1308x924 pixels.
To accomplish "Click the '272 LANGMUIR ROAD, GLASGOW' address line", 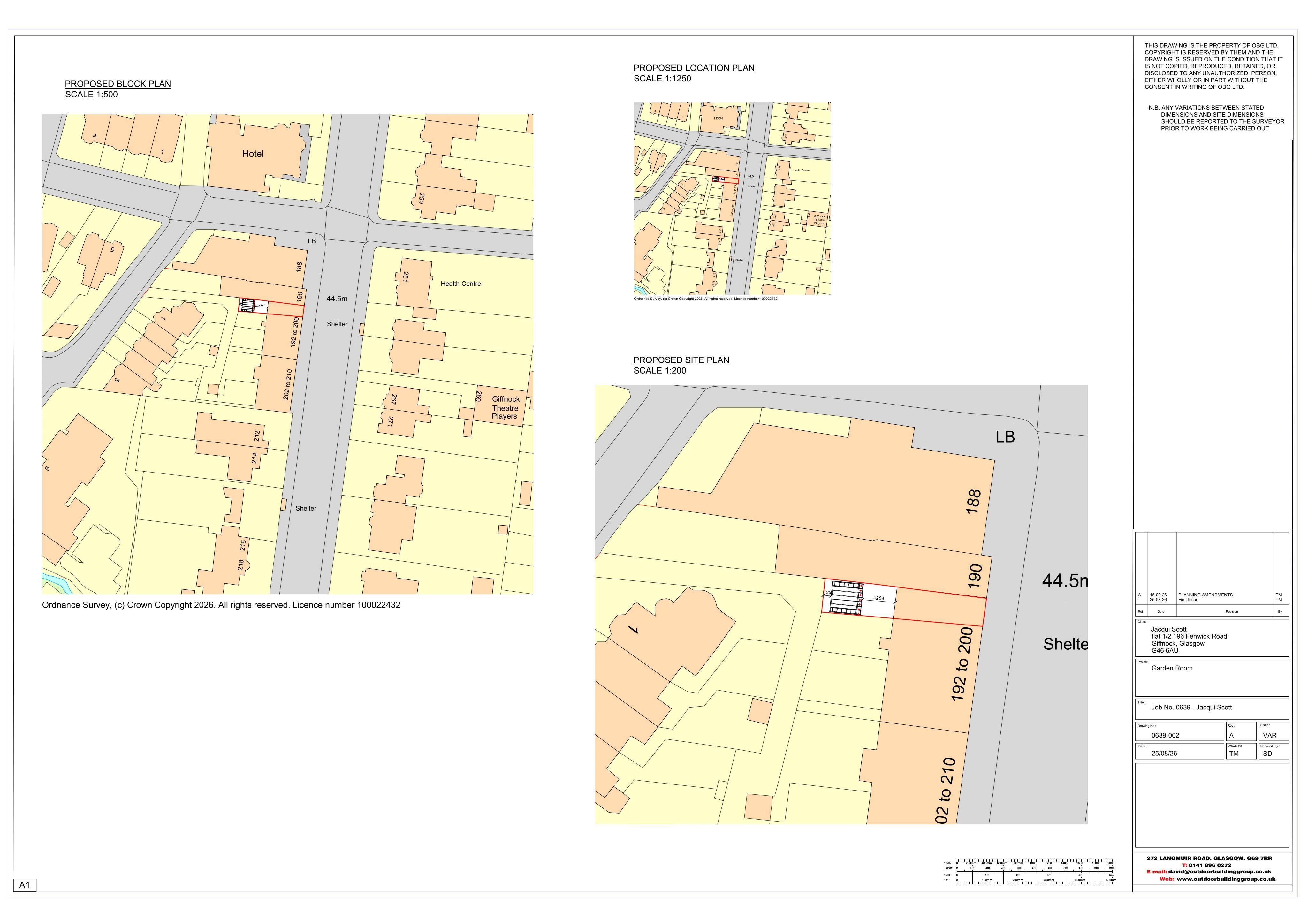I will click(1209, 858).
